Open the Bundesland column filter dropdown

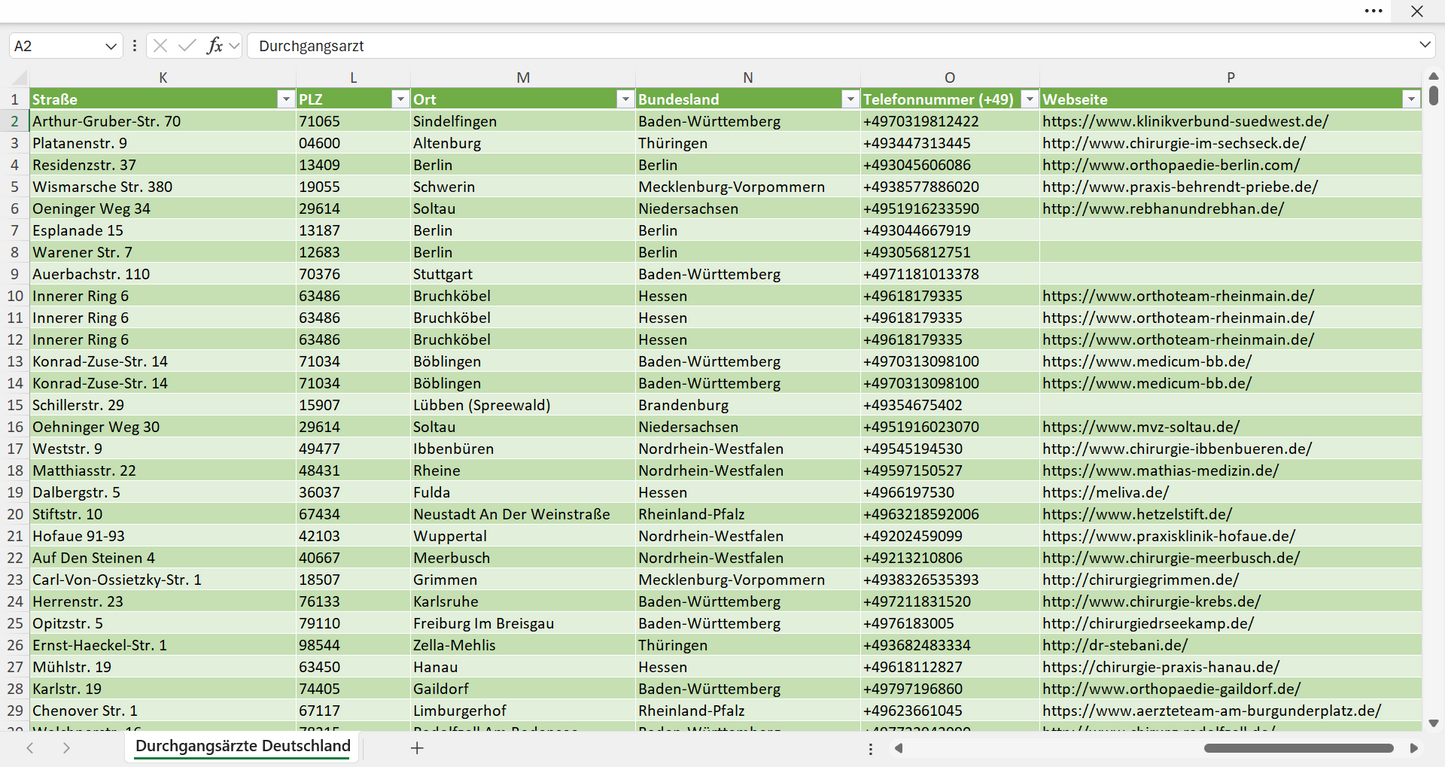click(850, 99)
